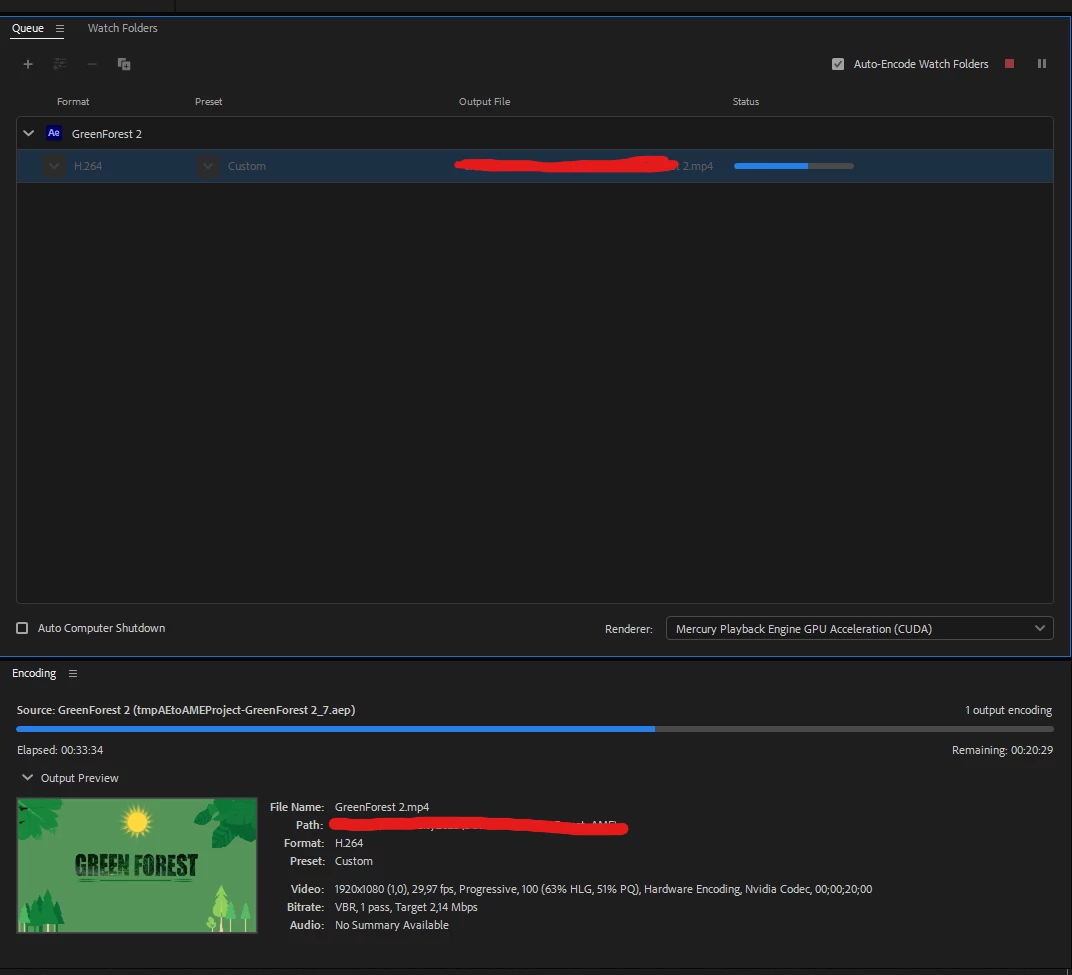
Task: Switch to the Queue tab
Action: pyautogui.click(x=28, y=28)
